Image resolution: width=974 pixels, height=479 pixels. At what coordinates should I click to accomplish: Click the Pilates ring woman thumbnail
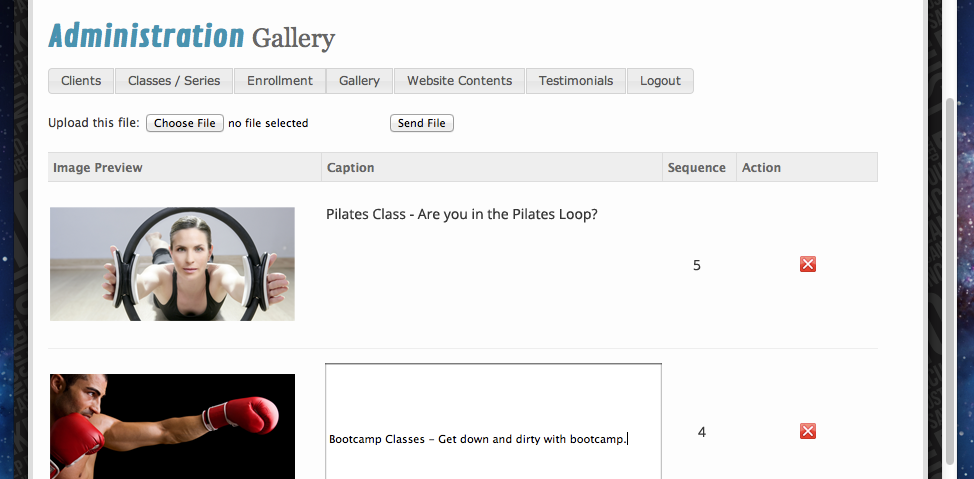172,264
